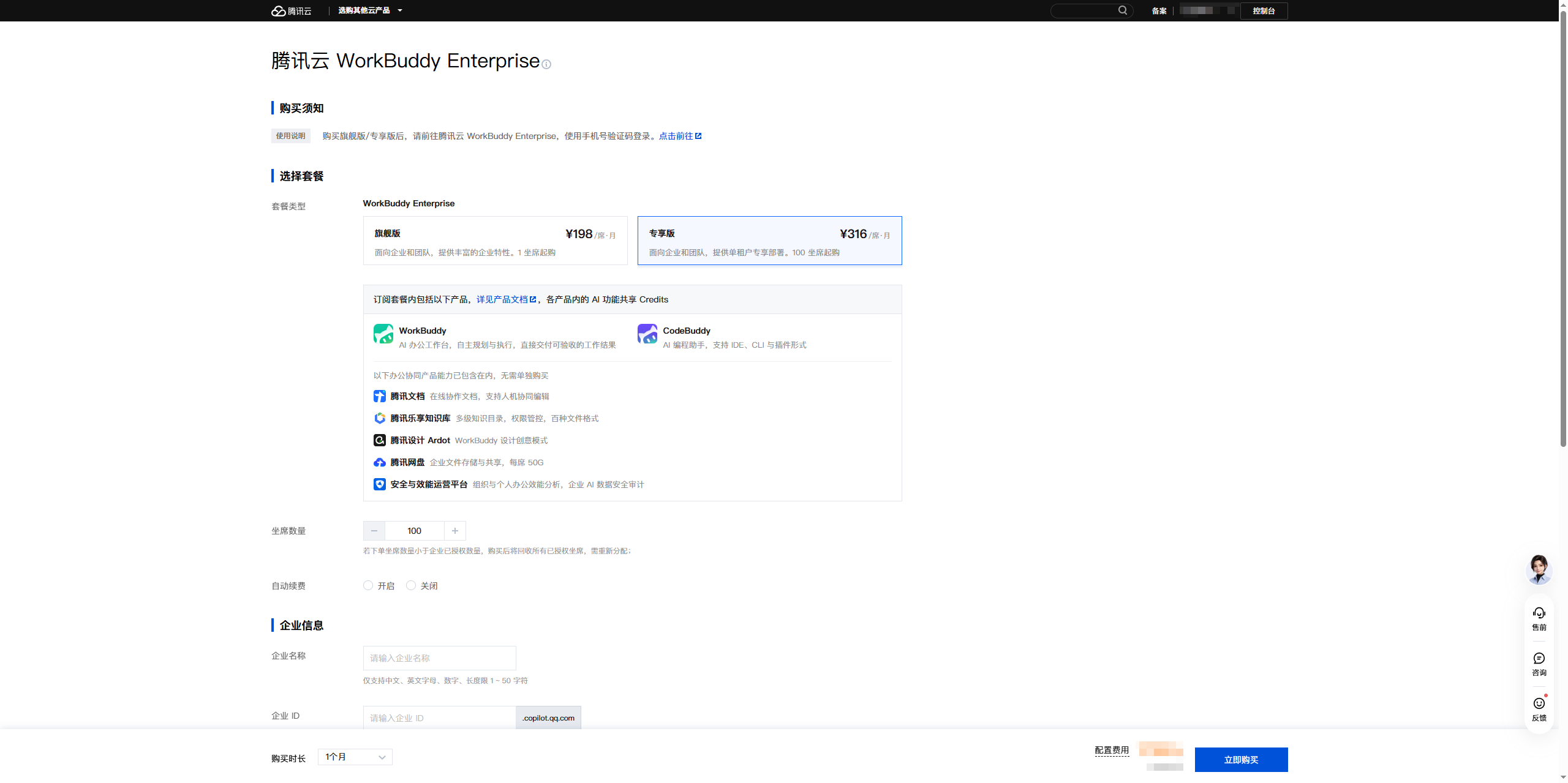Open the 控制台 console button
1568x783 pixels.
(x=1264, y=11)
